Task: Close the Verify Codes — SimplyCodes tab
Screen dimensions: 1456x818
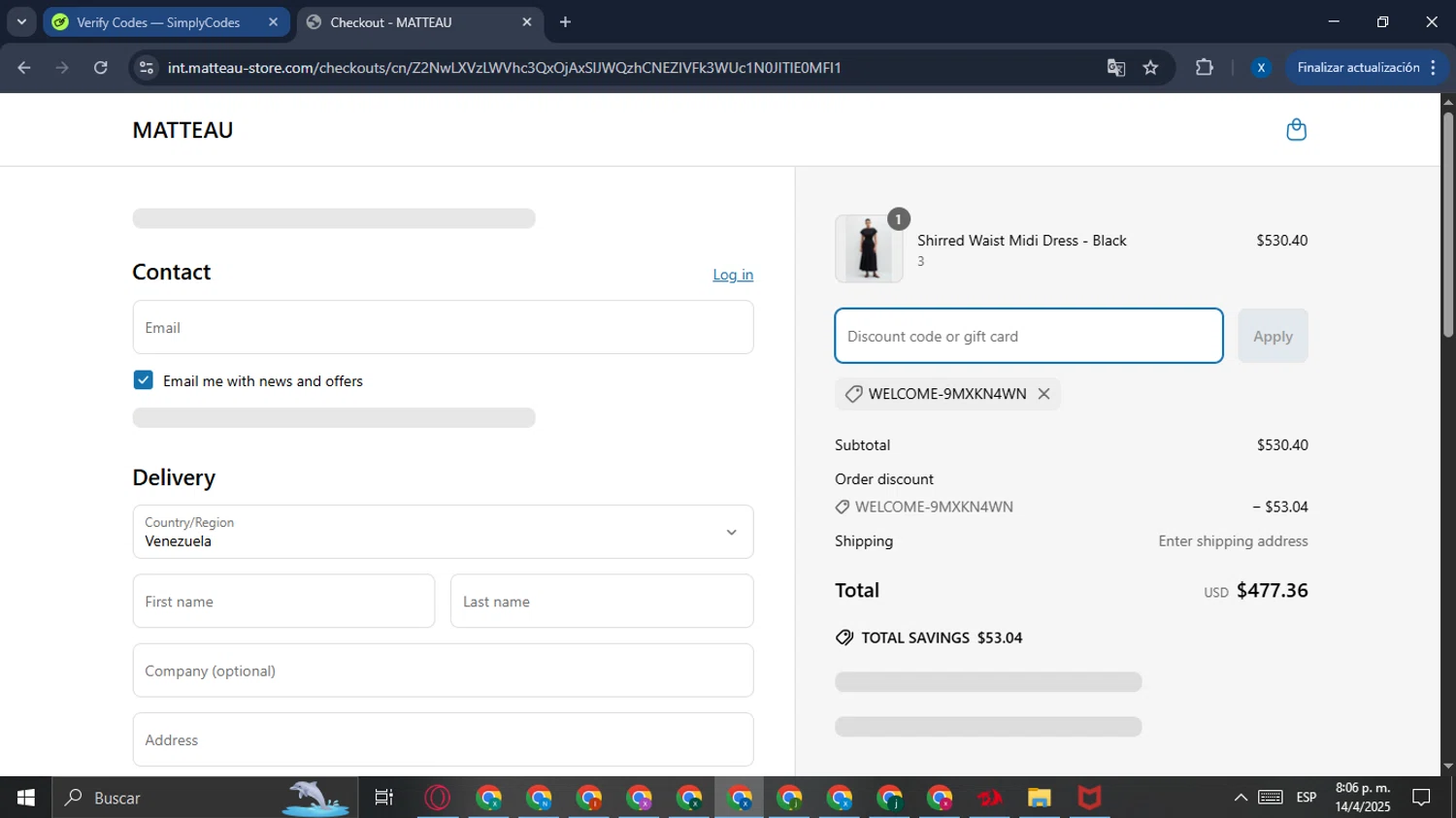Action: point(273,22)
